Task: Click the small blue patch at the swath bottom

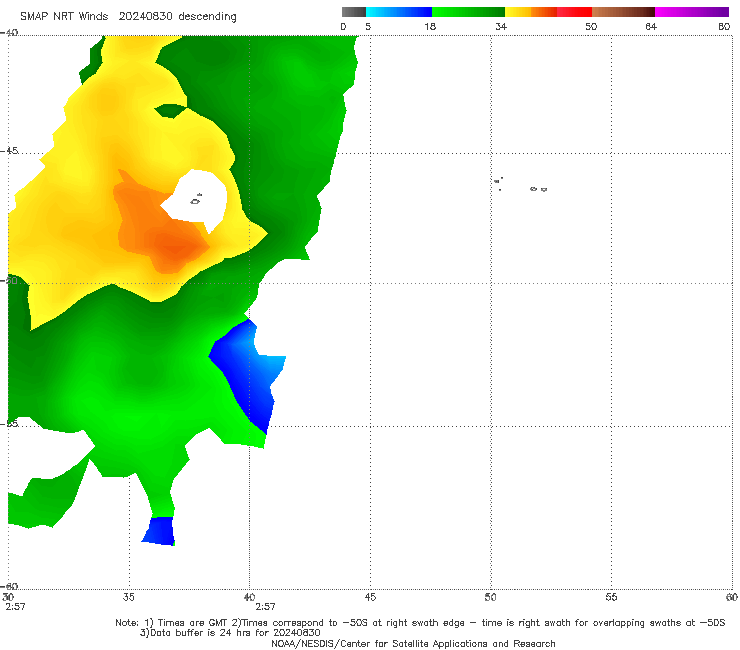Action: tap(160, 531)
